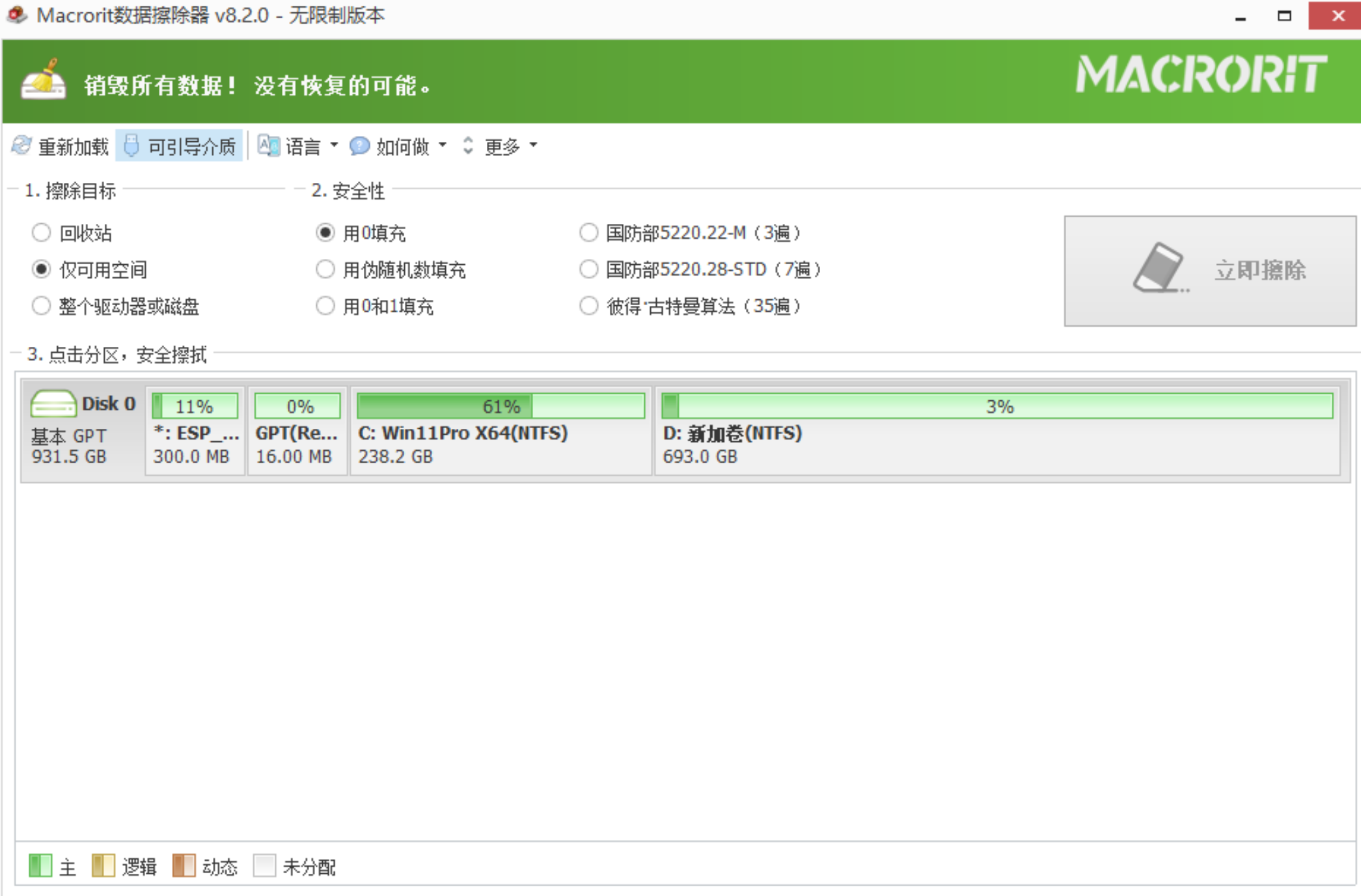This screenshot has height=896, width=1361.
Task: Click the 1. 擦除目标 section heading
Action: click(70, 191)
